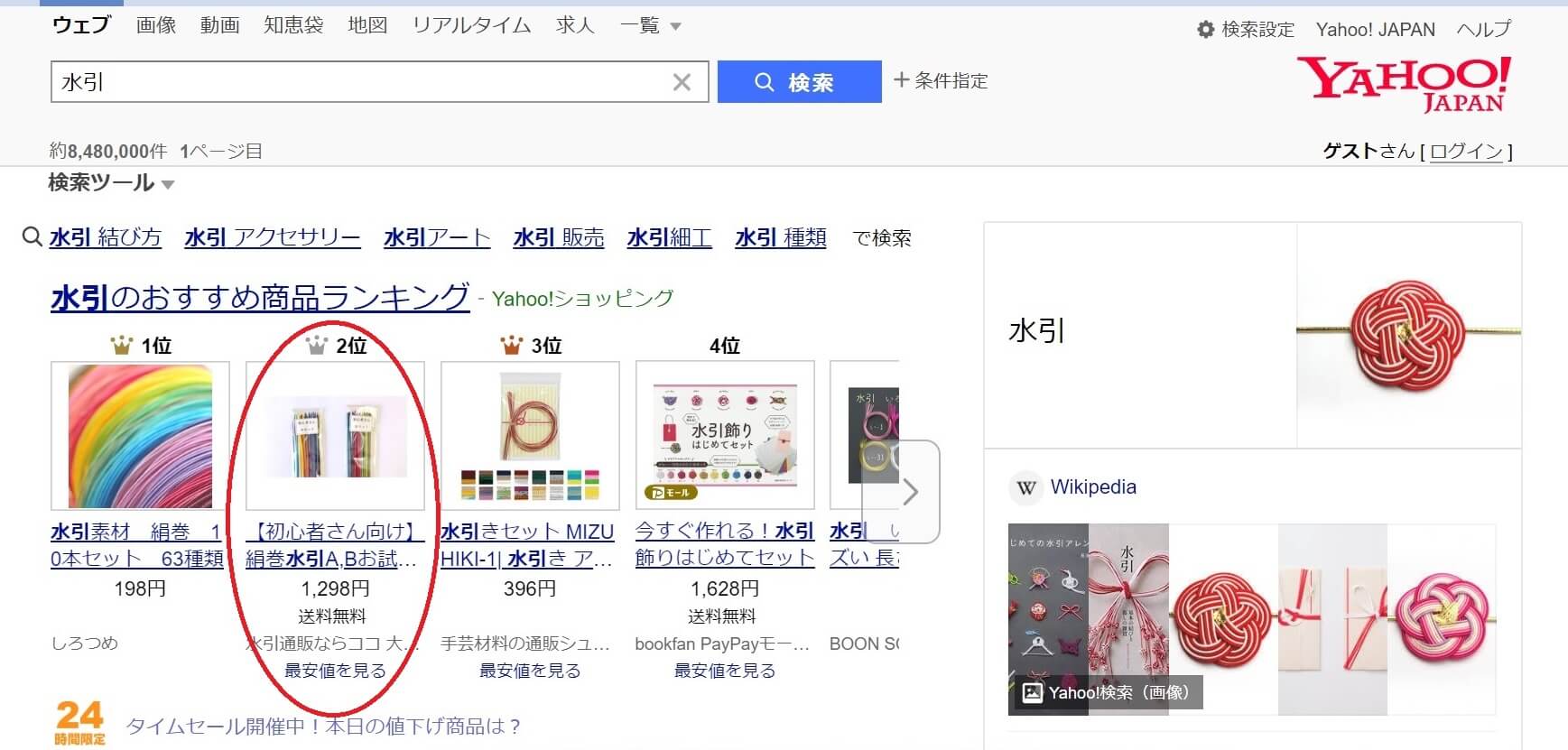This screenshot has width=1568, height=750.
Task: Open the ヘルプ link
Action: coord(1483,30)
